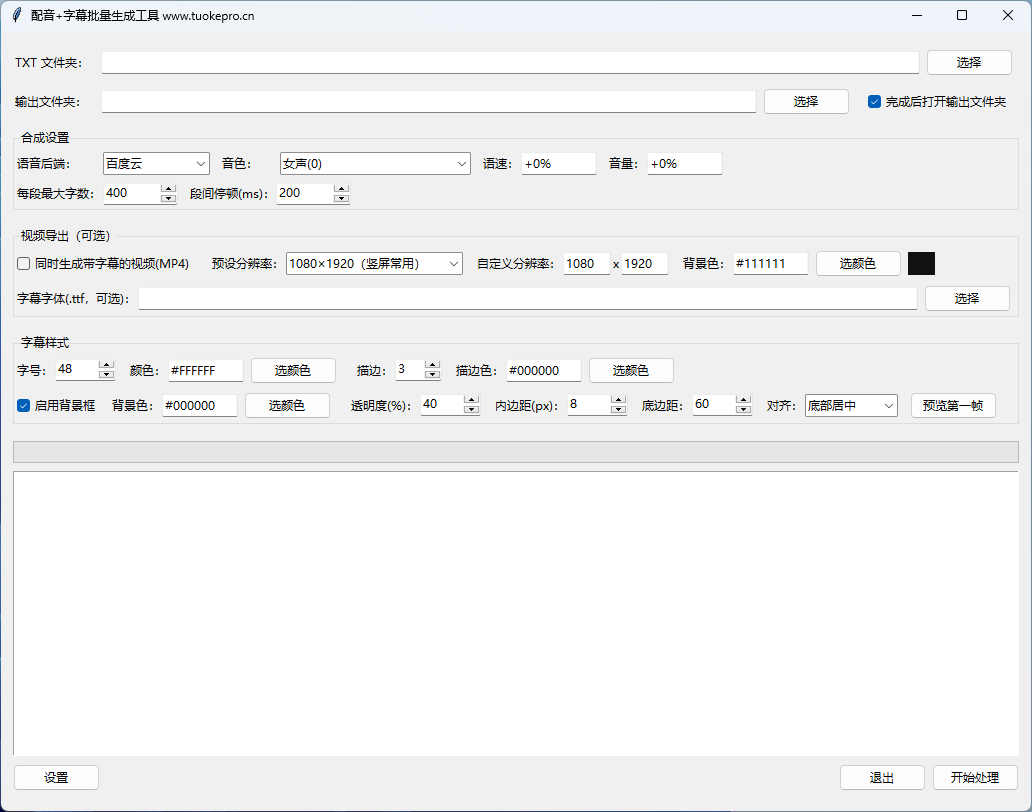The height and width of the screenshot is (812, 1032).
Task: Expand the 预设分辨率 resolution dropdown
Action: pos(374,263)
